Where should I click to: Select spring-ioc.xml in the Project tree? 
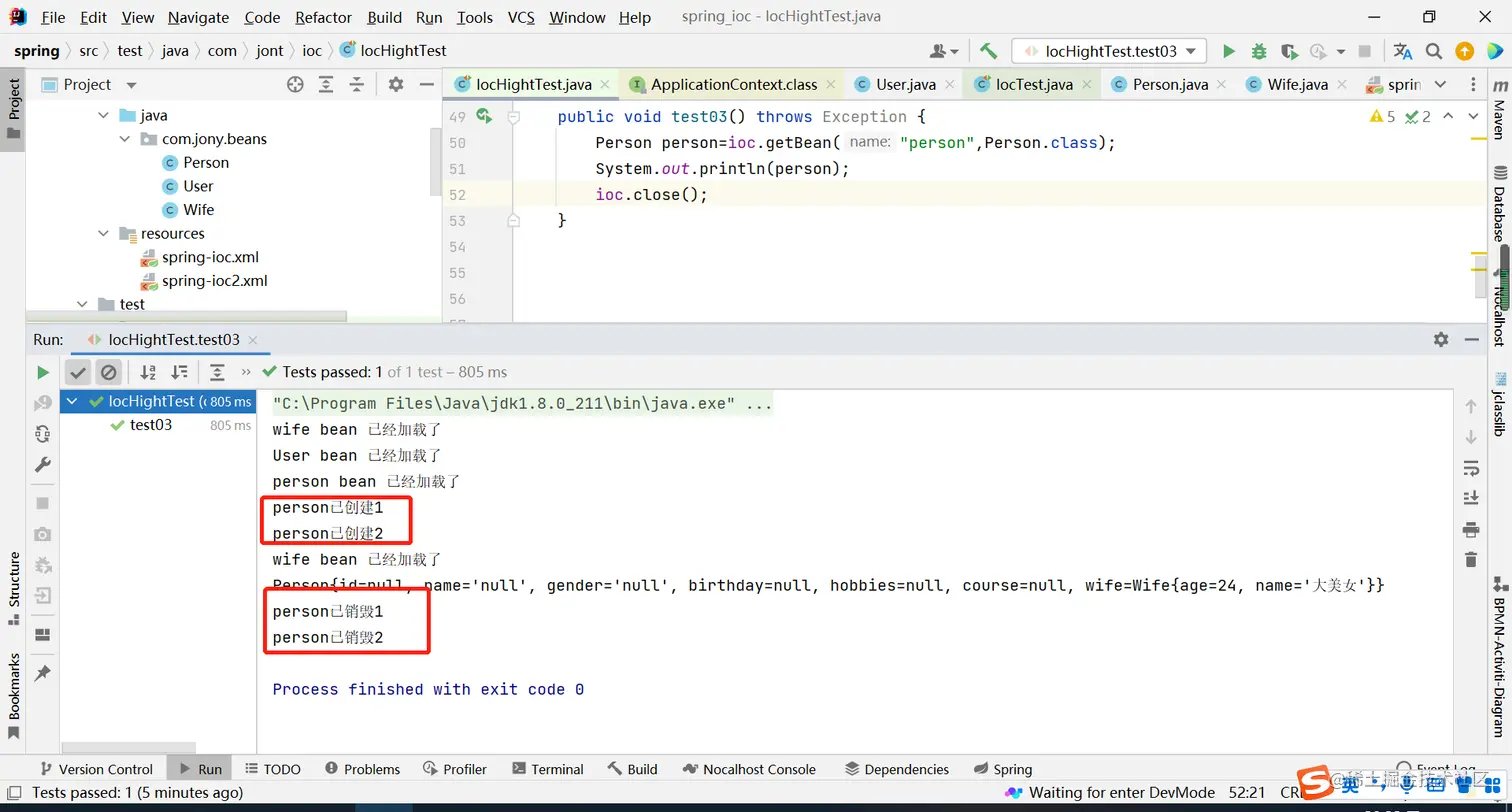[210, 257]
